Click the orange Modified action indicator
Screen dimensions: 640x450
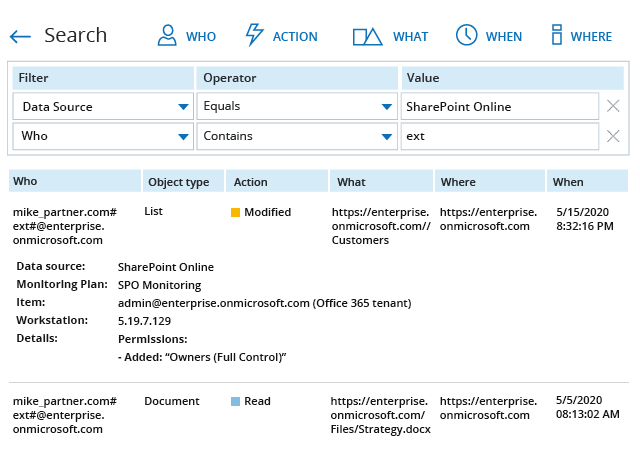click(x=236, y=212)
